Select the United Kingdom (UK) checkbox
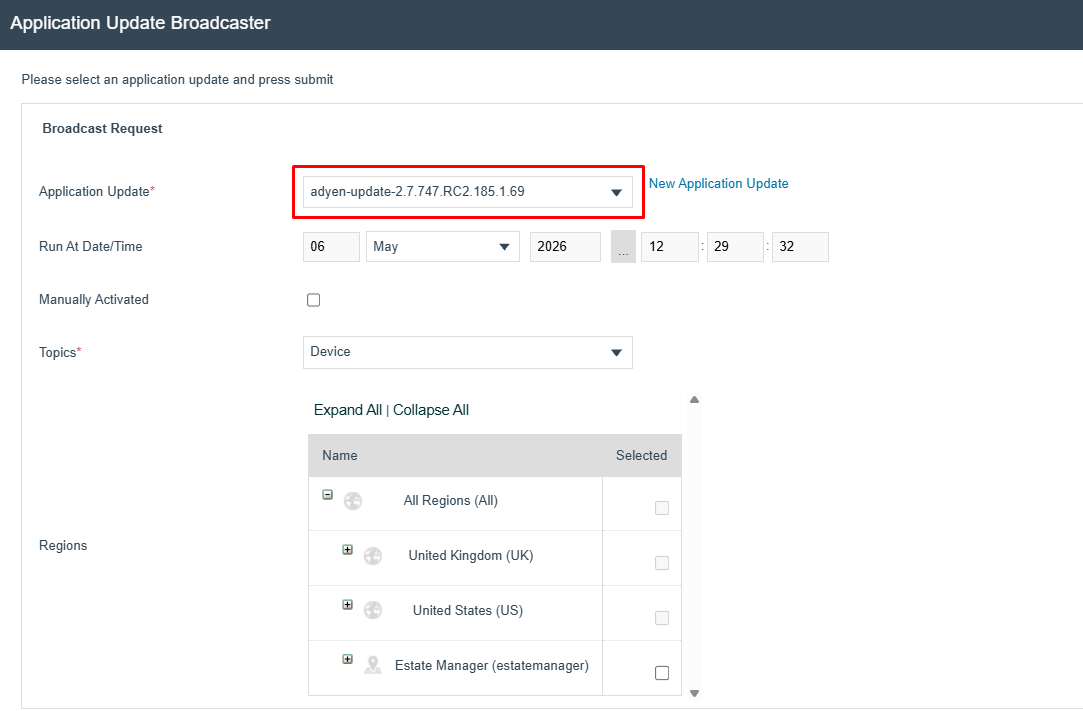 662,563
